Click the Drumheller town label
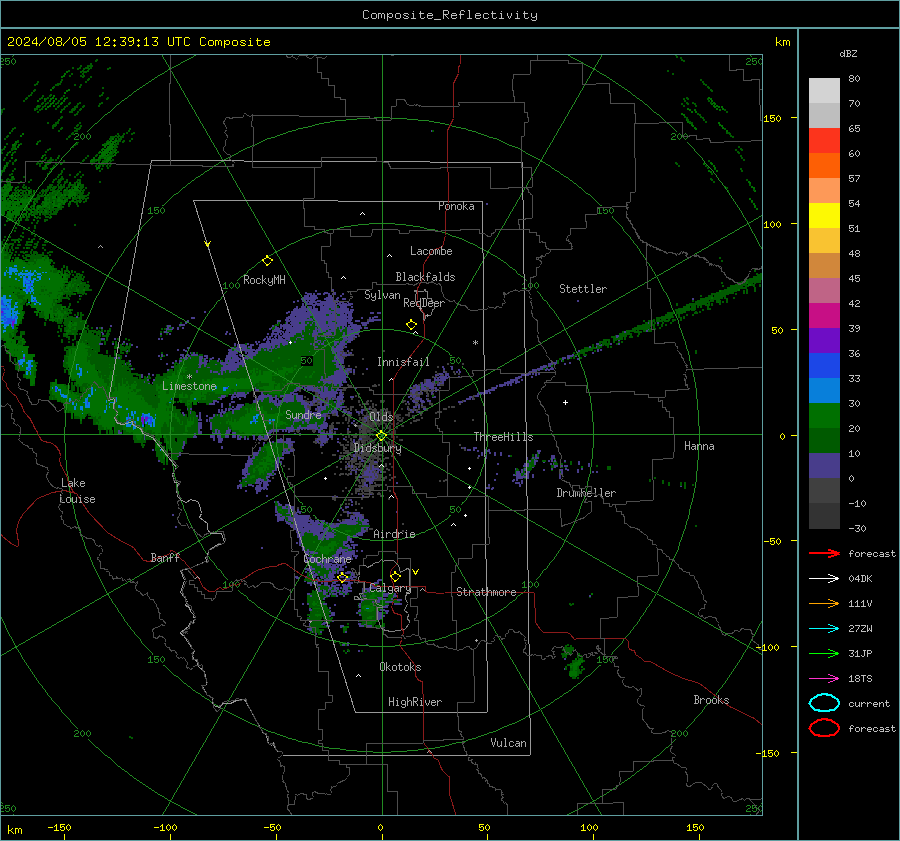Viewport: 900px width, 841px height. click(586, 493)
